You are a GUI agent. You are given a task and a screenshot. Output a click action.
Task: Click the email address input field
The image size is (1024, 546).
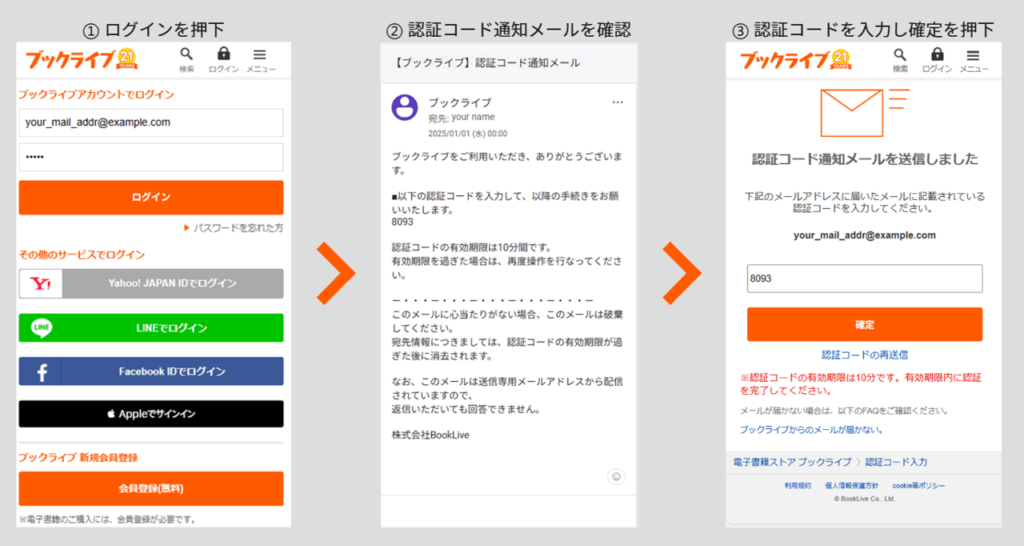click(x=151, y=123)
